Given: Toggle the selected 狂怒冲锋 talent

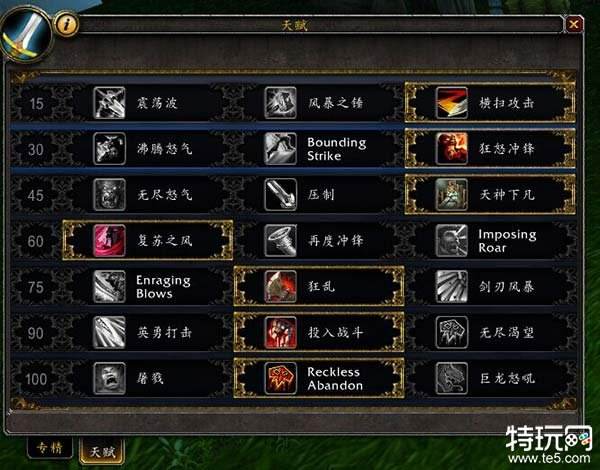Looking at the screenshot, I should [490, 149].
